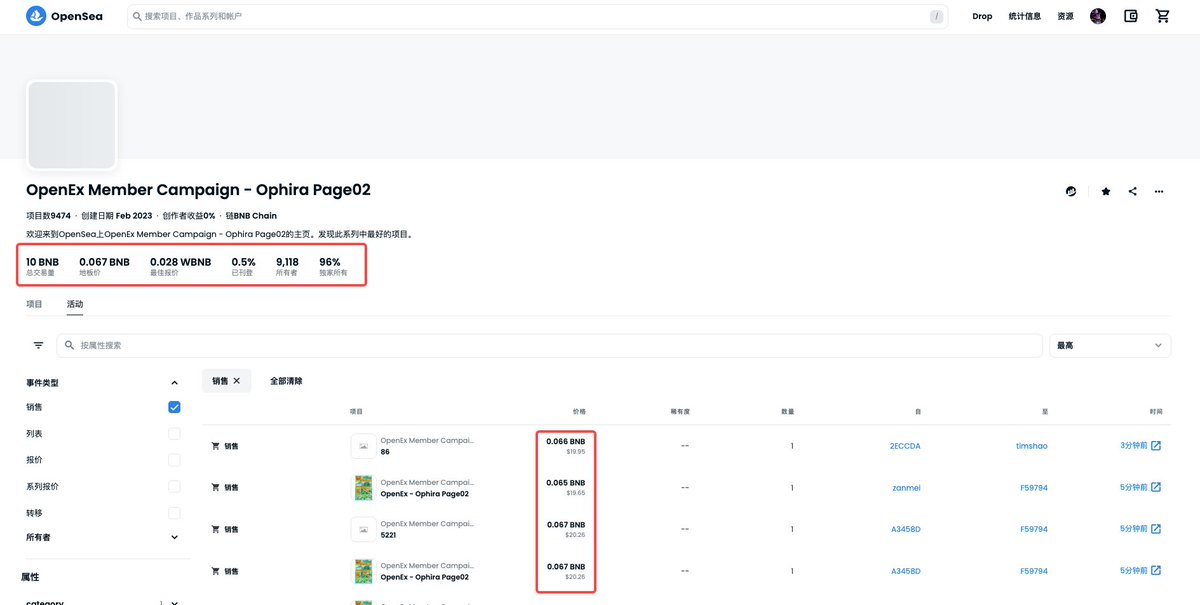Click the main OpenSea search field

point(538,16)
